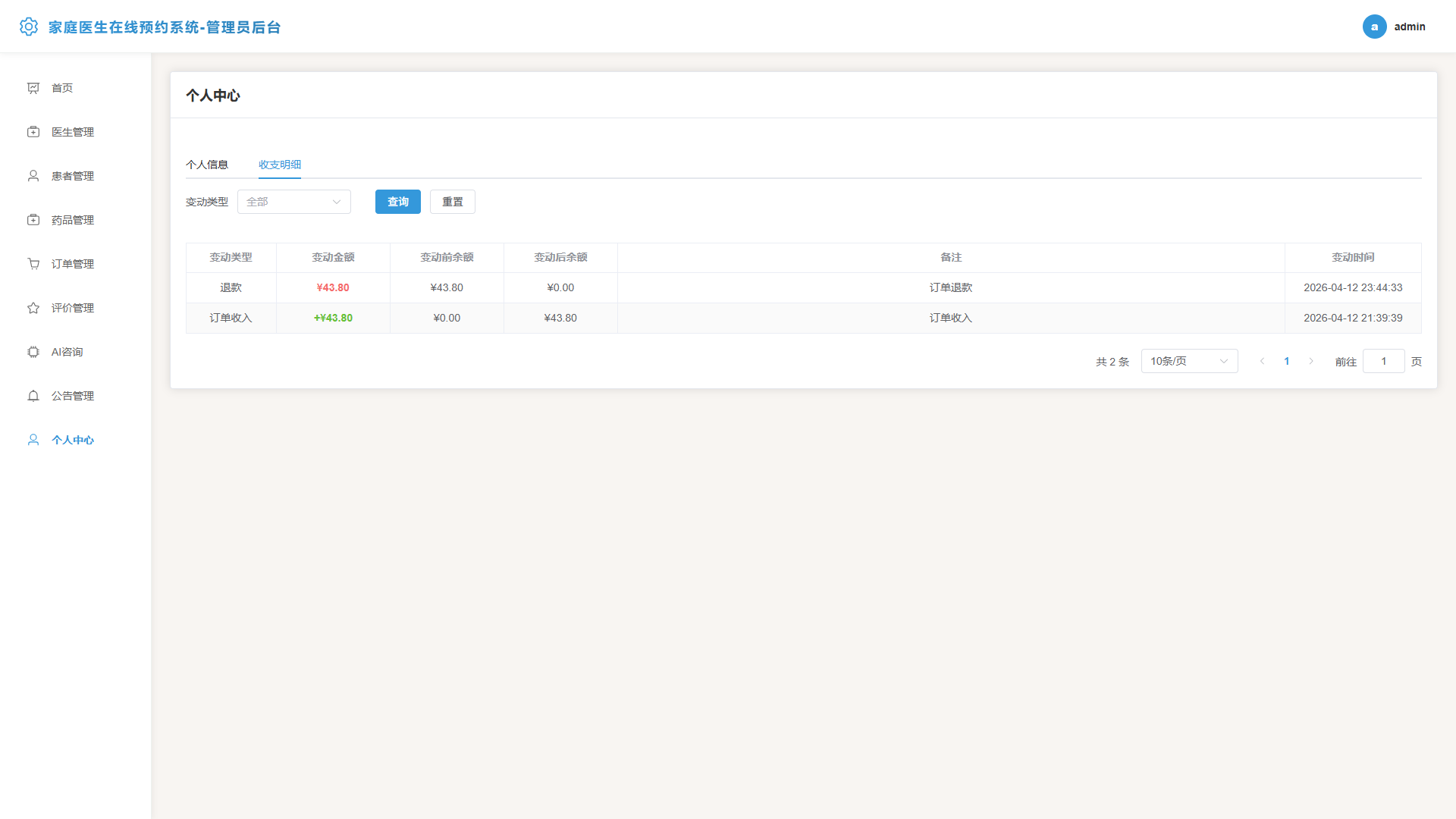This screenshot has width=1456, height=819.
Task: Click the gear logo icon in header
Action: point(29,27)
